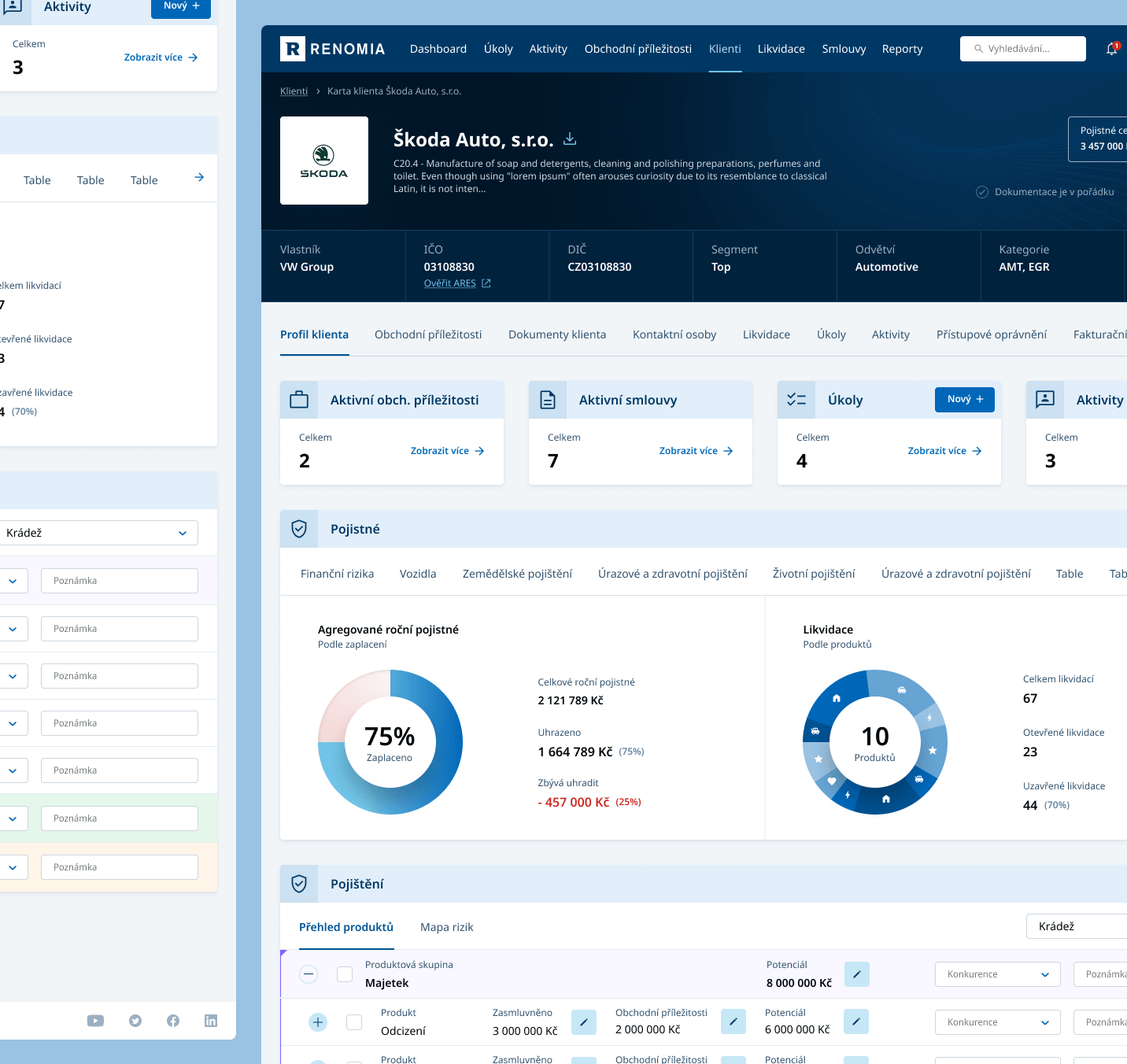The height and width of the screenshot is (1064, 1127).
Task: Switch to the Mapa rizik tab
Action: (447, 927)
